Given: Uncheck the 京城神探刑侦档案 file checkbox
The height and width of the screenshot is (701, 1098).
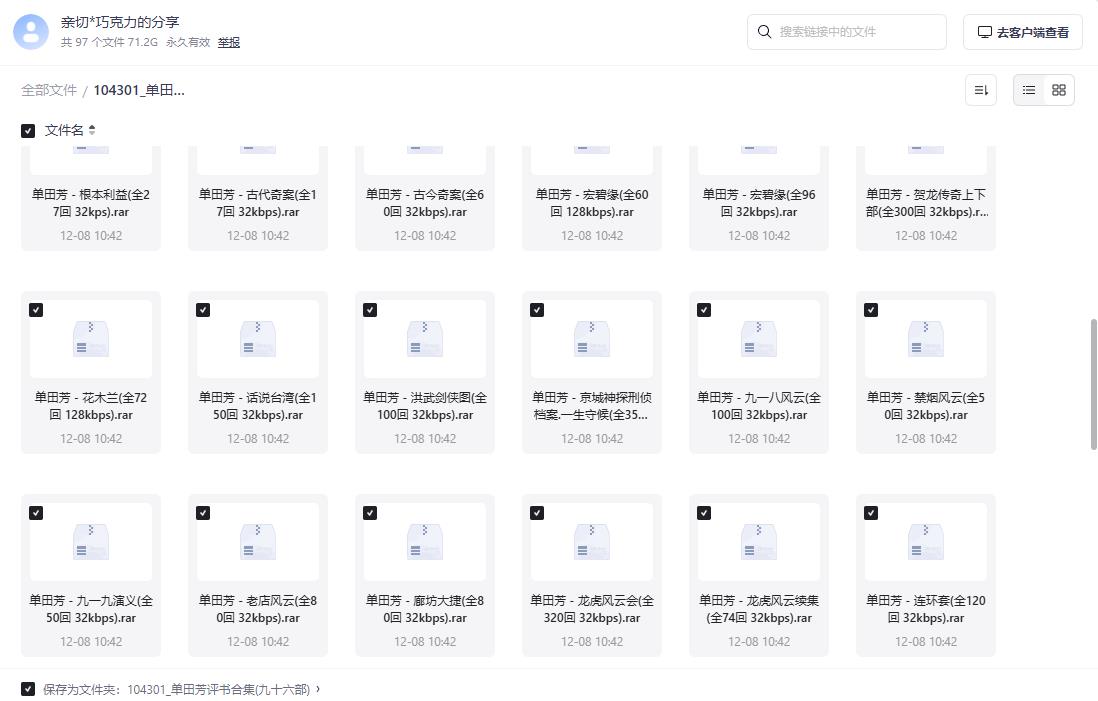Looking at the screenshot, I should point(537,310).
